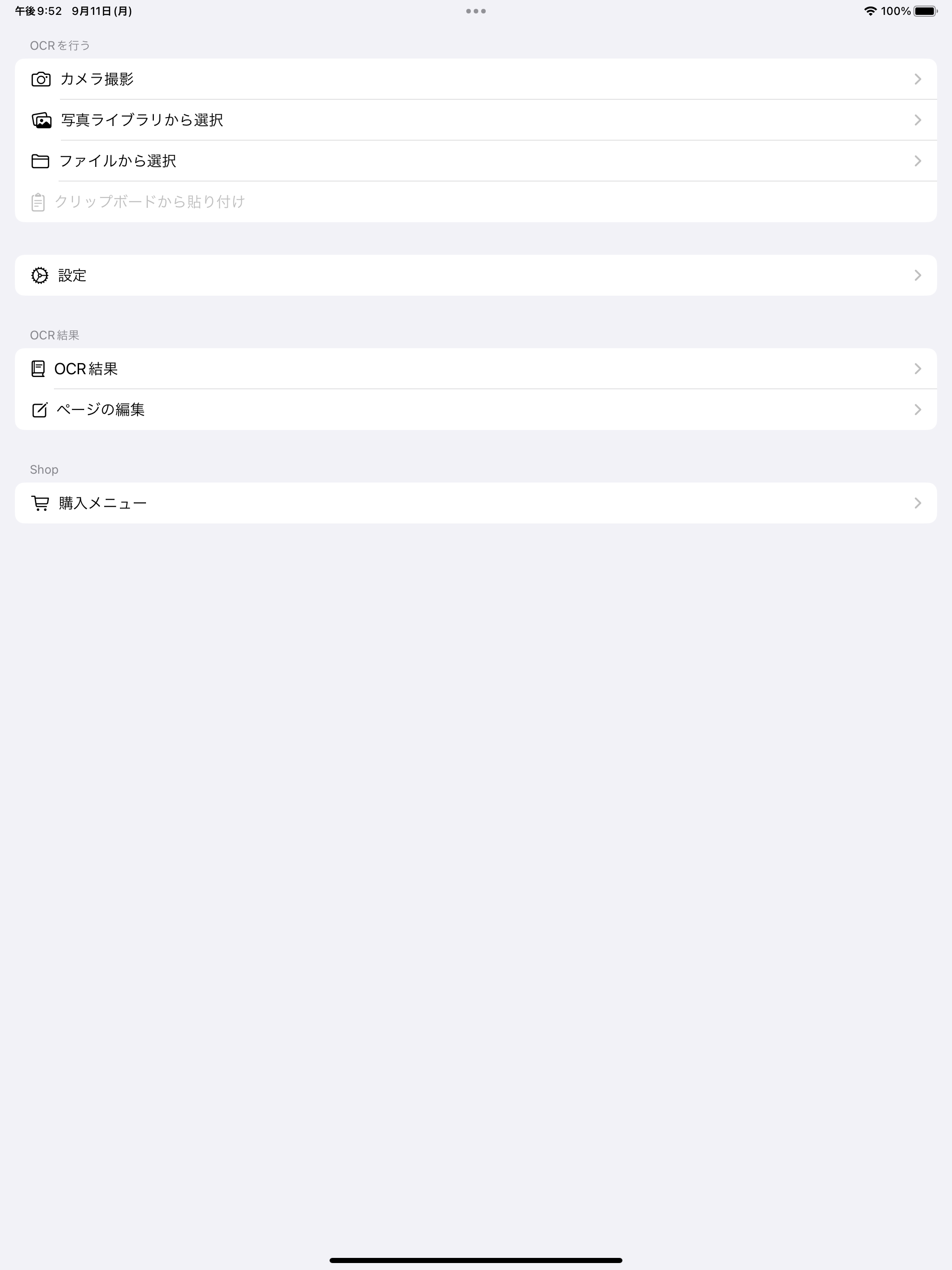Select the ページの編集 menu item
Viewport: 952px width, 1270px height.
(100, 410)
